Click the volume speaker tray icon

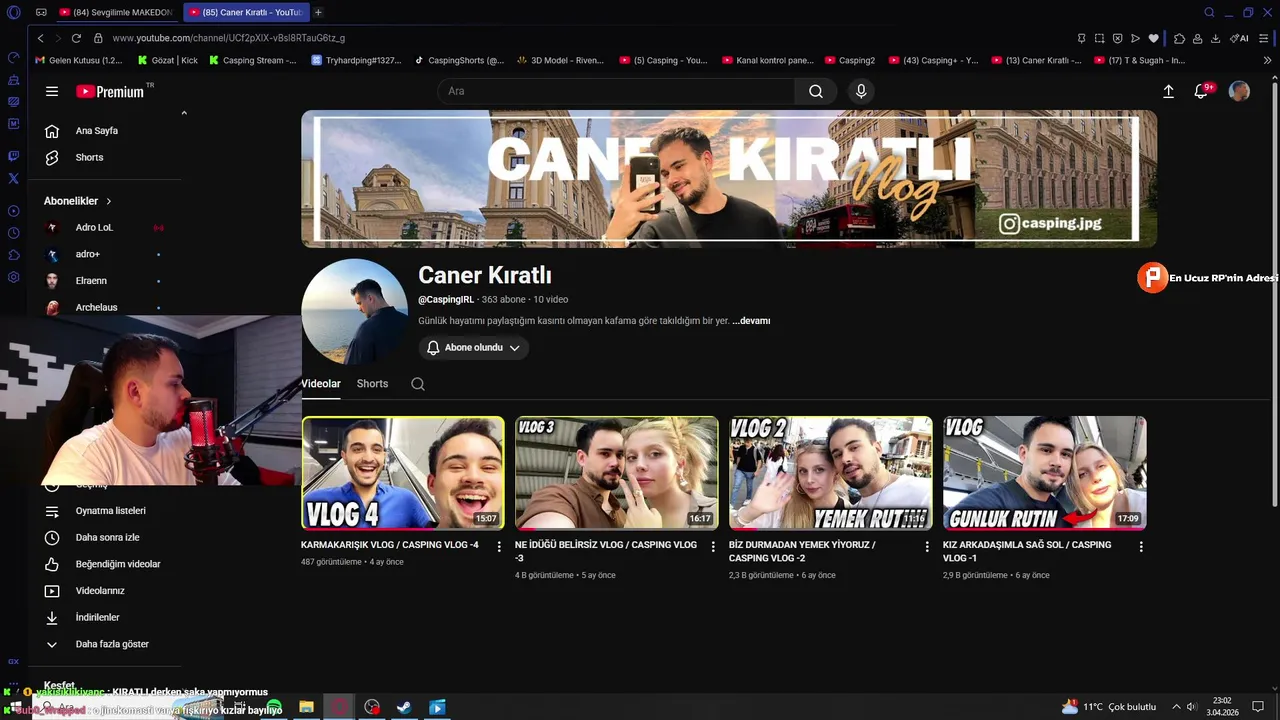(x=1191, y=707)
